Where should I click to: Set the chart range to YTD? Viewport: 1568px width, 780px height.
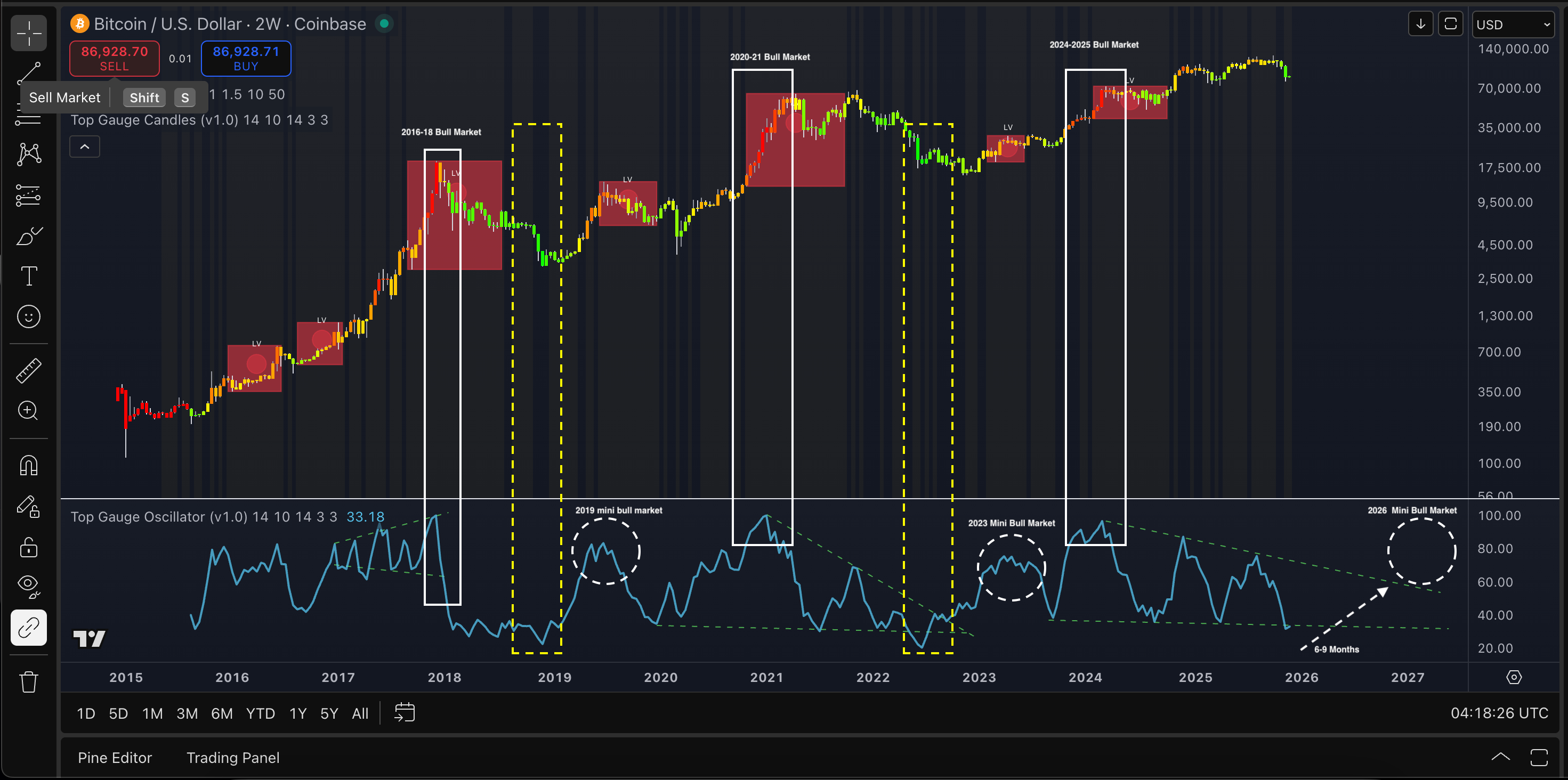(261, 713)
